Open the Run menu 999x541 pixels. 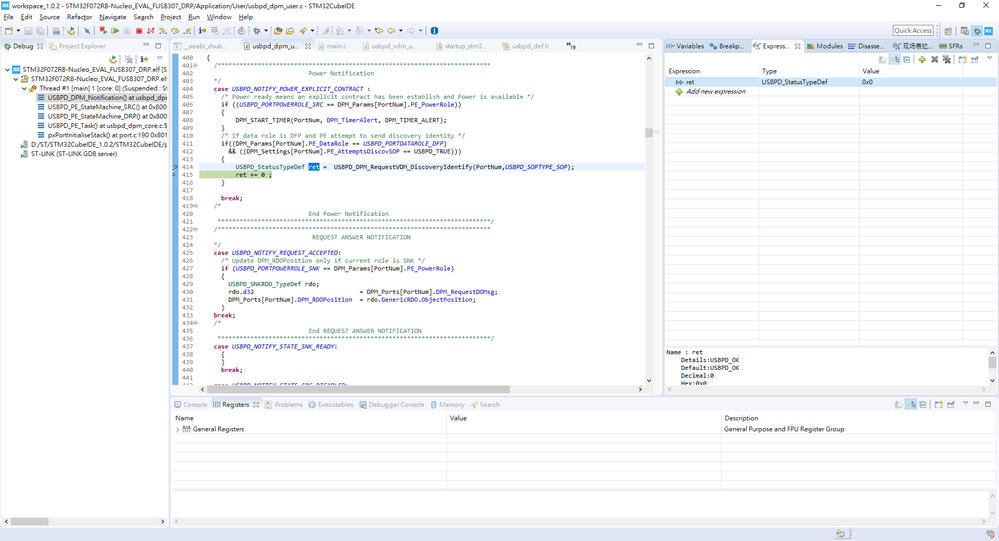point(194,17)
